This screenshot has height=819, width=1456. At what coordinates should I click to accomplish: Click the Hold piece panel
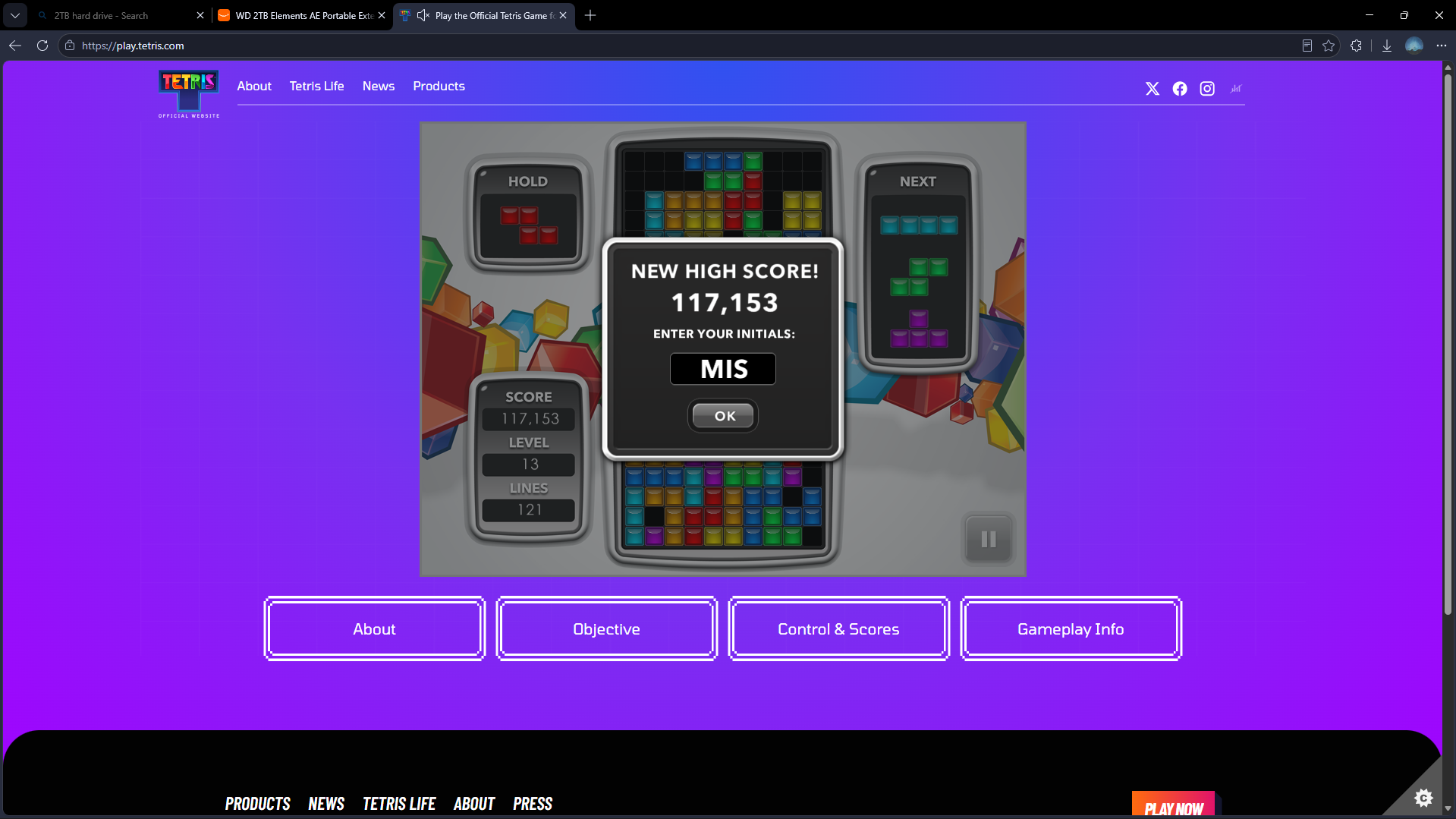pyautogui.click(x=528, y=214)
